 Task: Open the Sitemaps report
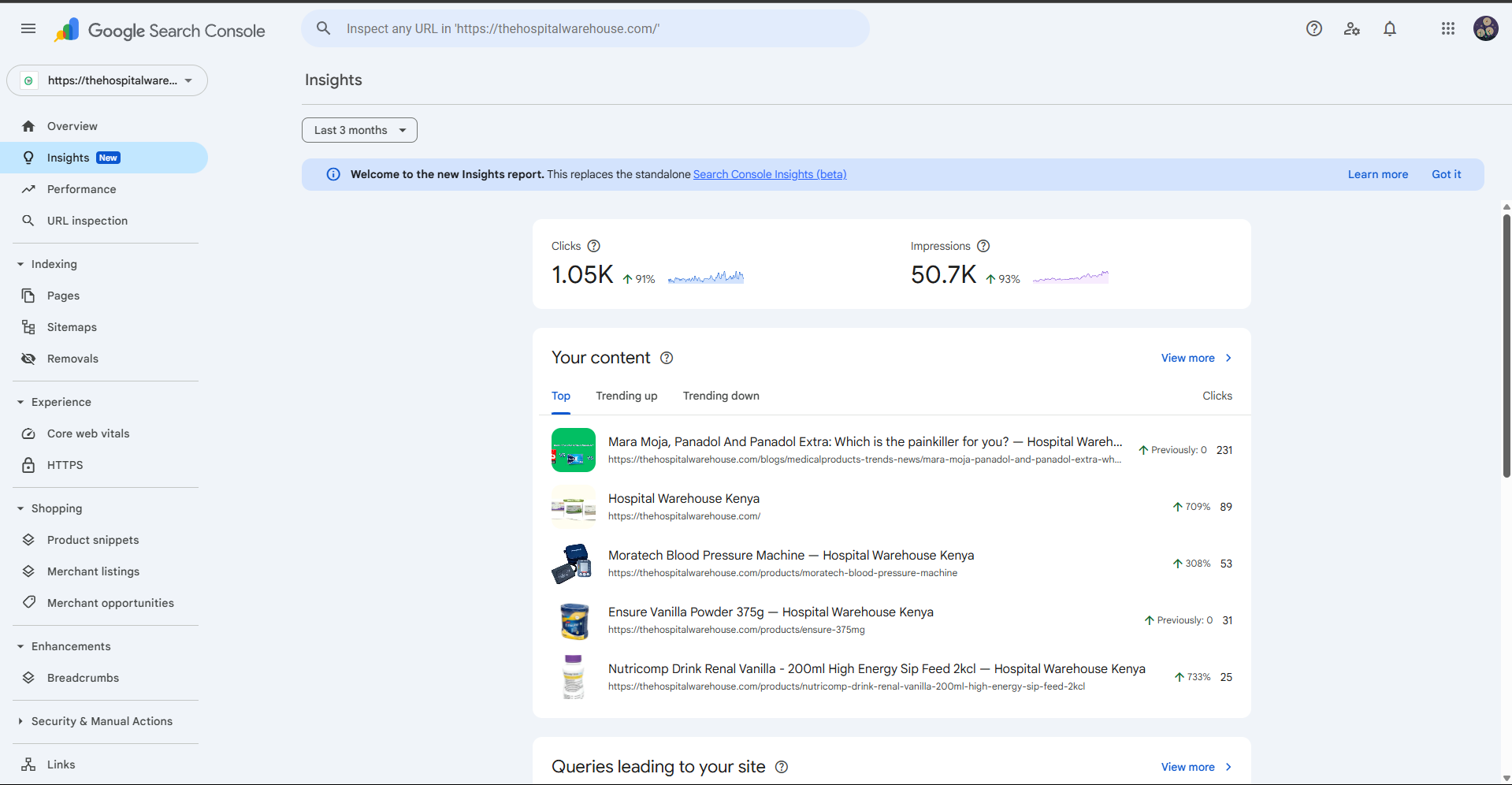click(104, 327)
